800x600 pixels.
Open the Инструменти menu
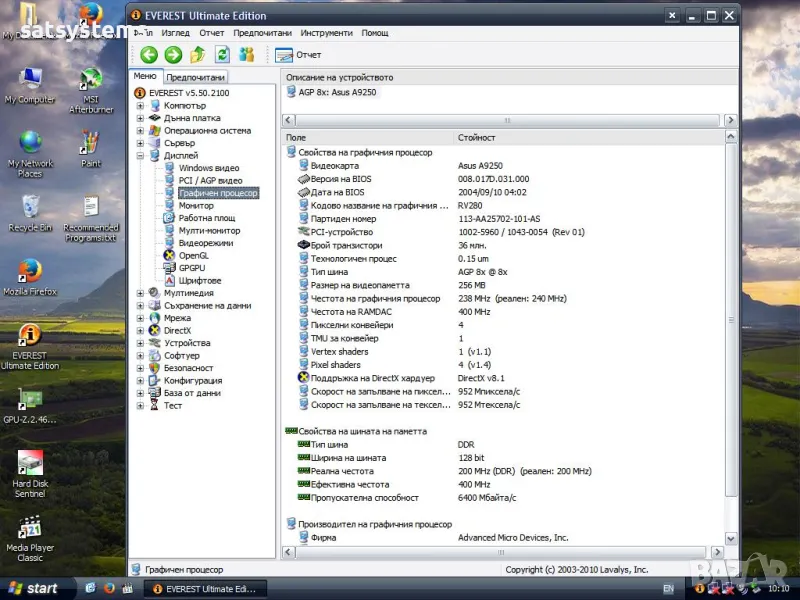(327, 33)
